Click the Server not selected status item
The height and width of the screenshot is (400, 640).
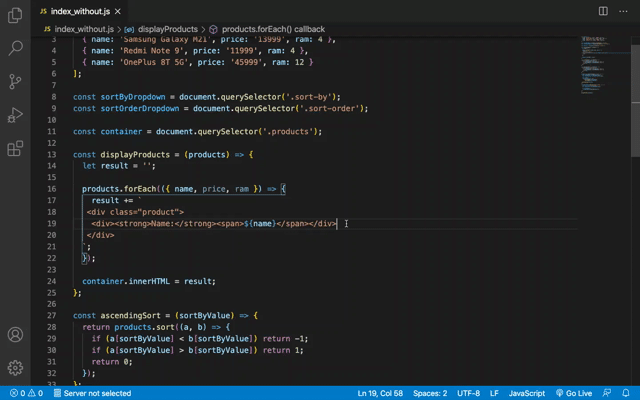[92, 393]
